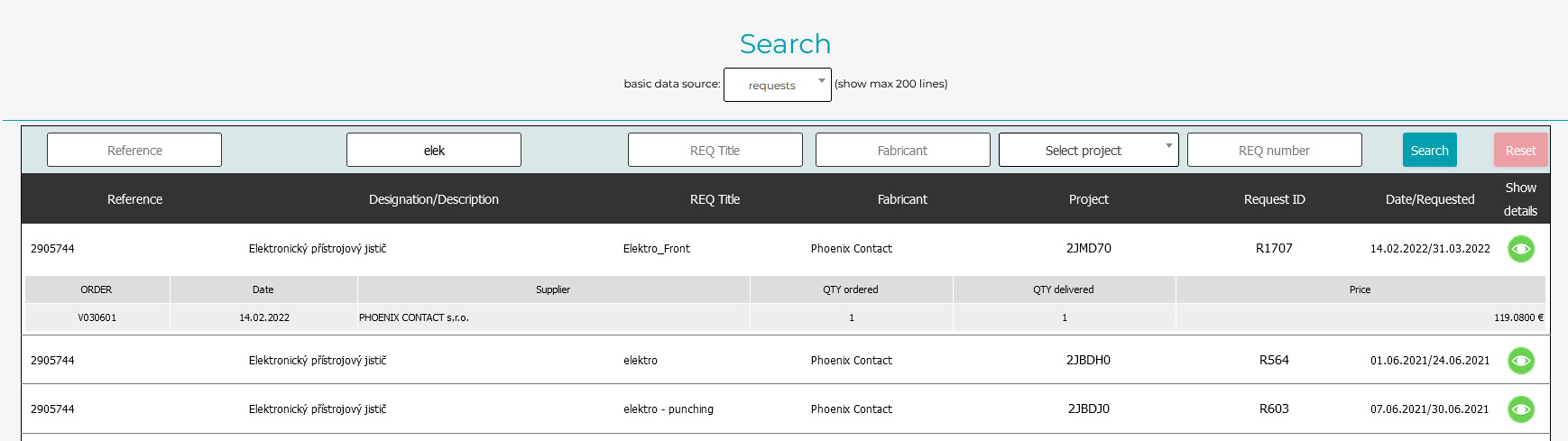Click the Project column header
1568x441 pixels.
click(1088, 199)
